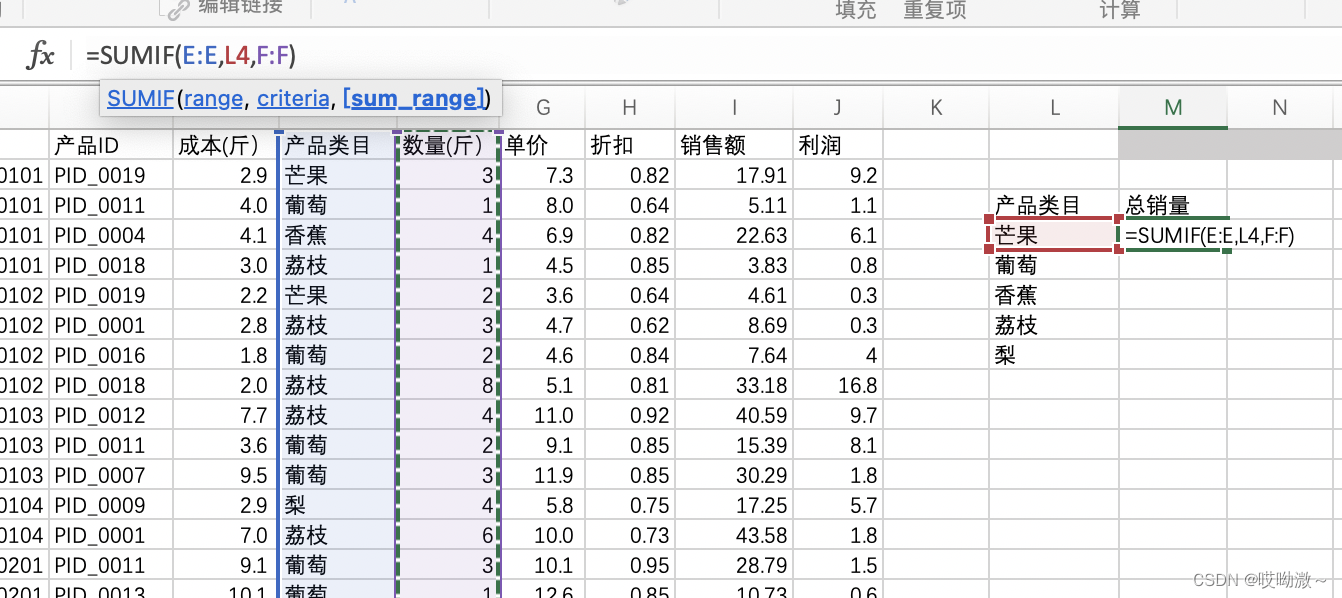Select the 数量(斤) header cell
Screen dimensions: 1342x598
[448, 145]
